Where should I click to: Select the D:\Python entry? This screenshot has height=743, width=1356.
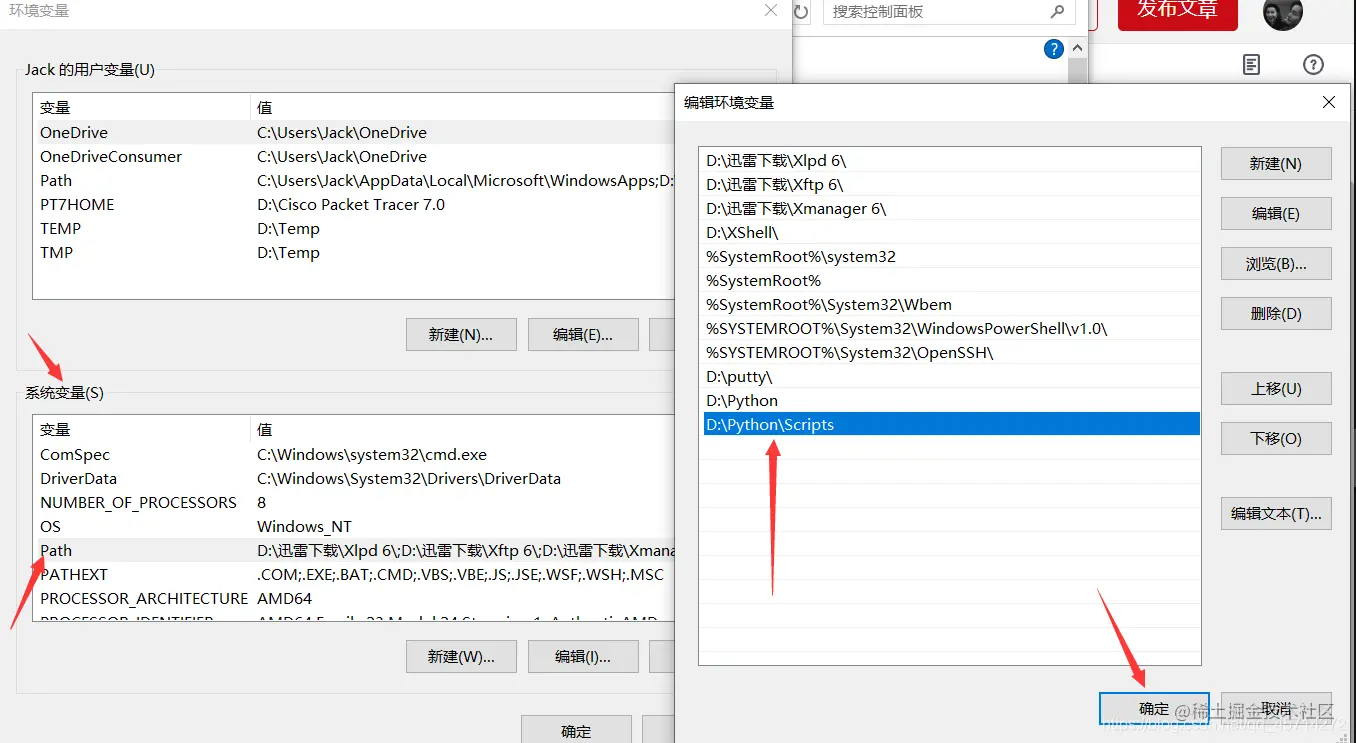951,400
